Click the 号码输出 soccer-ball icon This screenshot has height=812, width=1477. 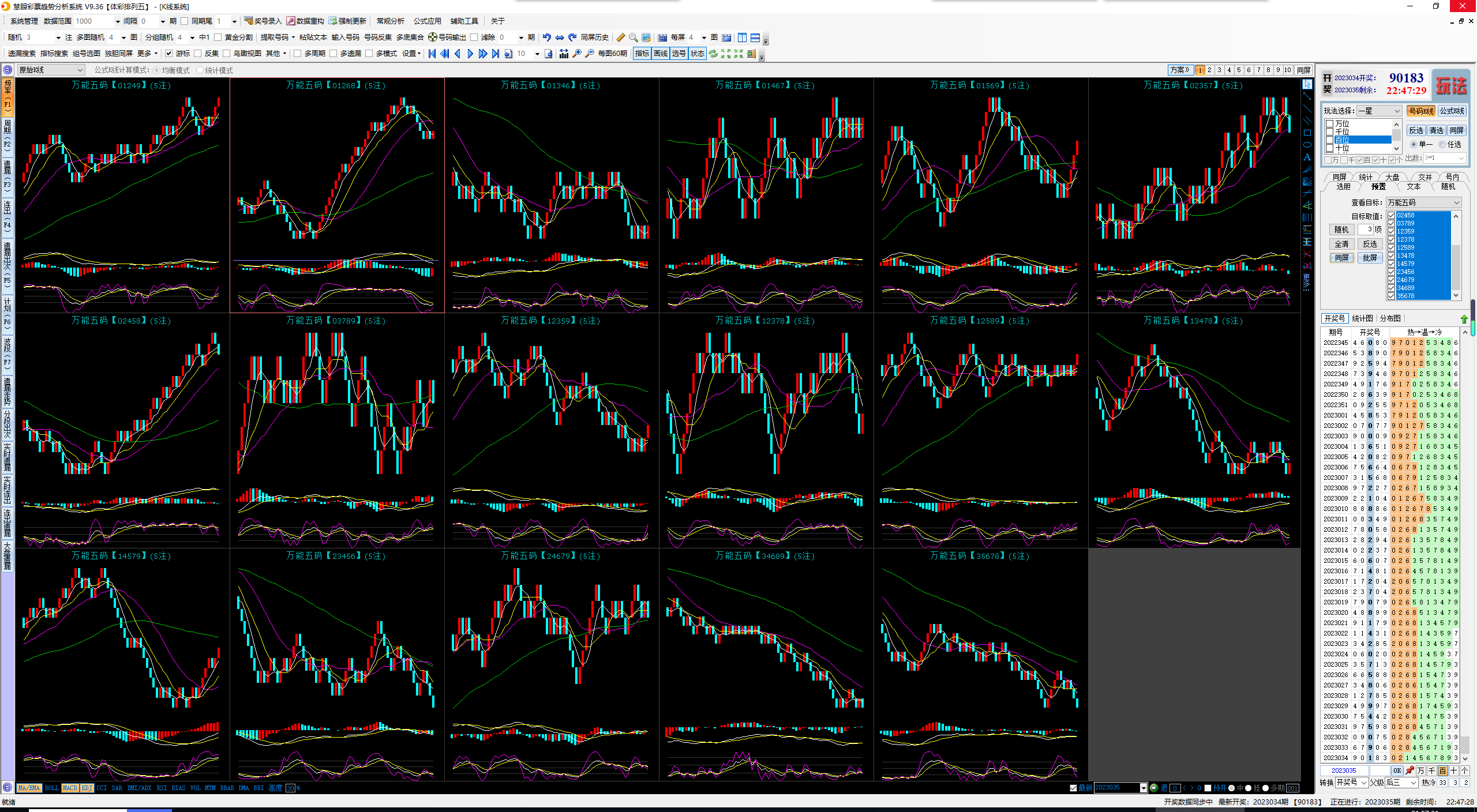pyautogui.click(x=432, y=37)
